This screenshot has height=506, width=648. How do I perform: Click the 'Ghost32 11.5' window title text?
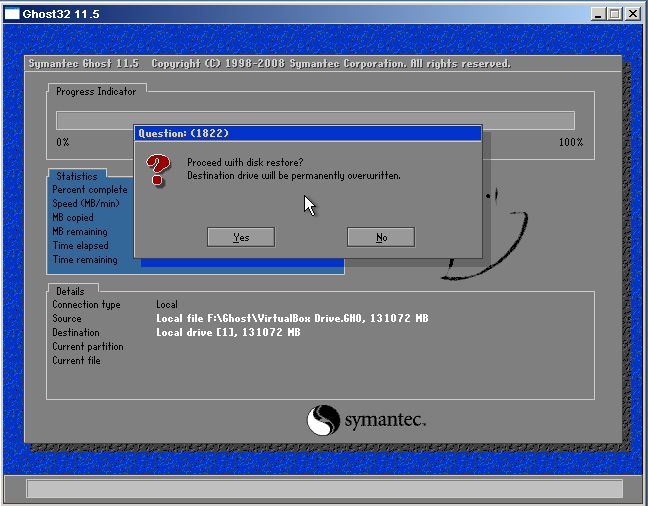61,14
